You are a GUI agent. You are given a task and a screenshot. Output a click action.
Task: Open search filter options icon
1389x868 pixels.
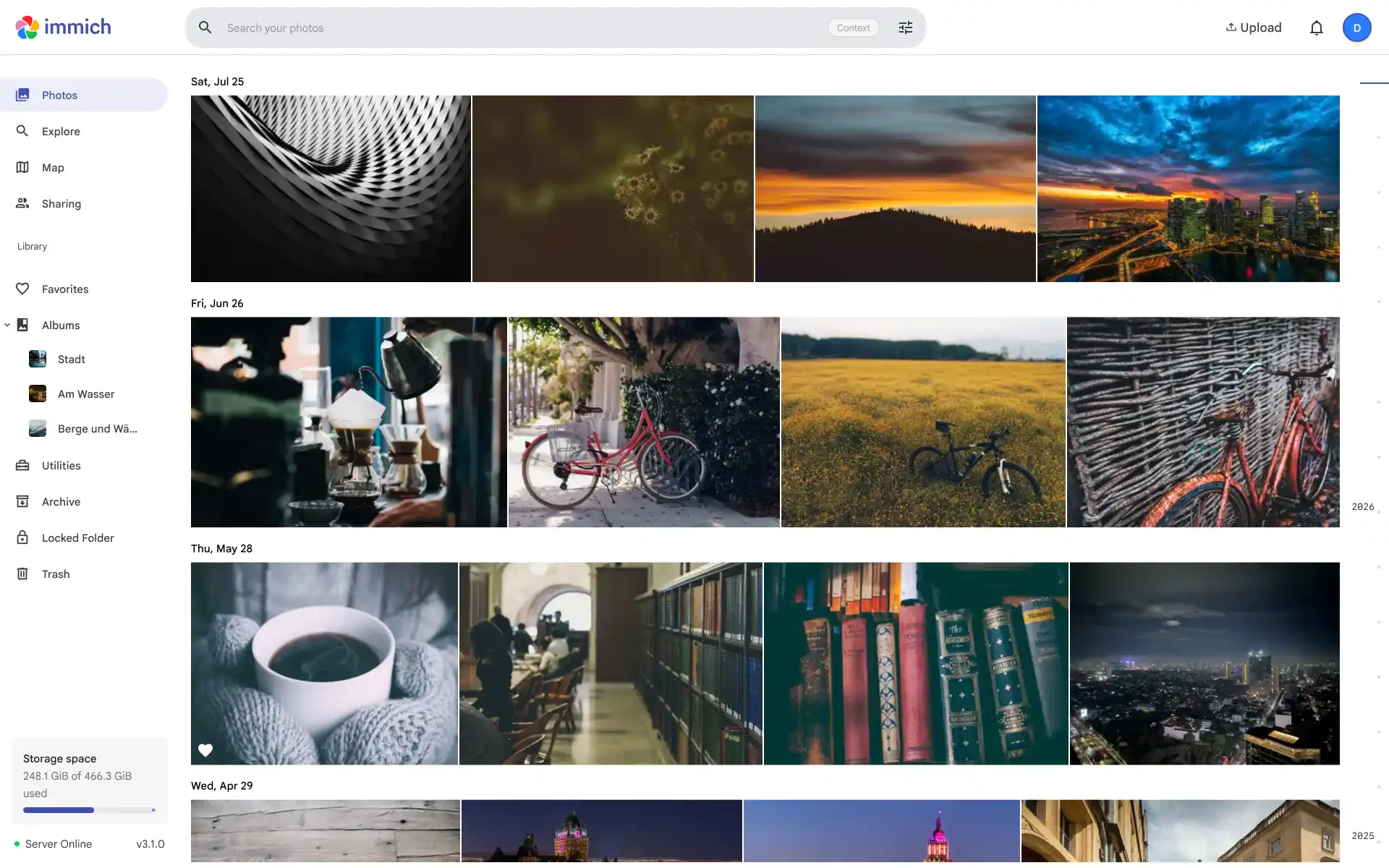[906, 27]
